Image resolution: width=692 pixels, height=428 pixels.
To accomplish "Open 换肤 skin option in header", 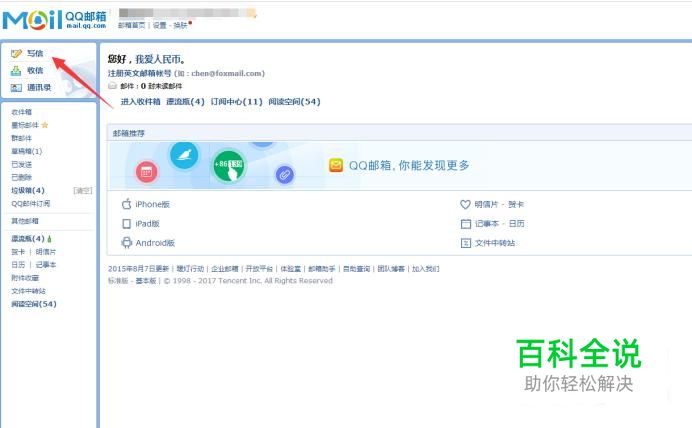I will click(x=181, y=25).
